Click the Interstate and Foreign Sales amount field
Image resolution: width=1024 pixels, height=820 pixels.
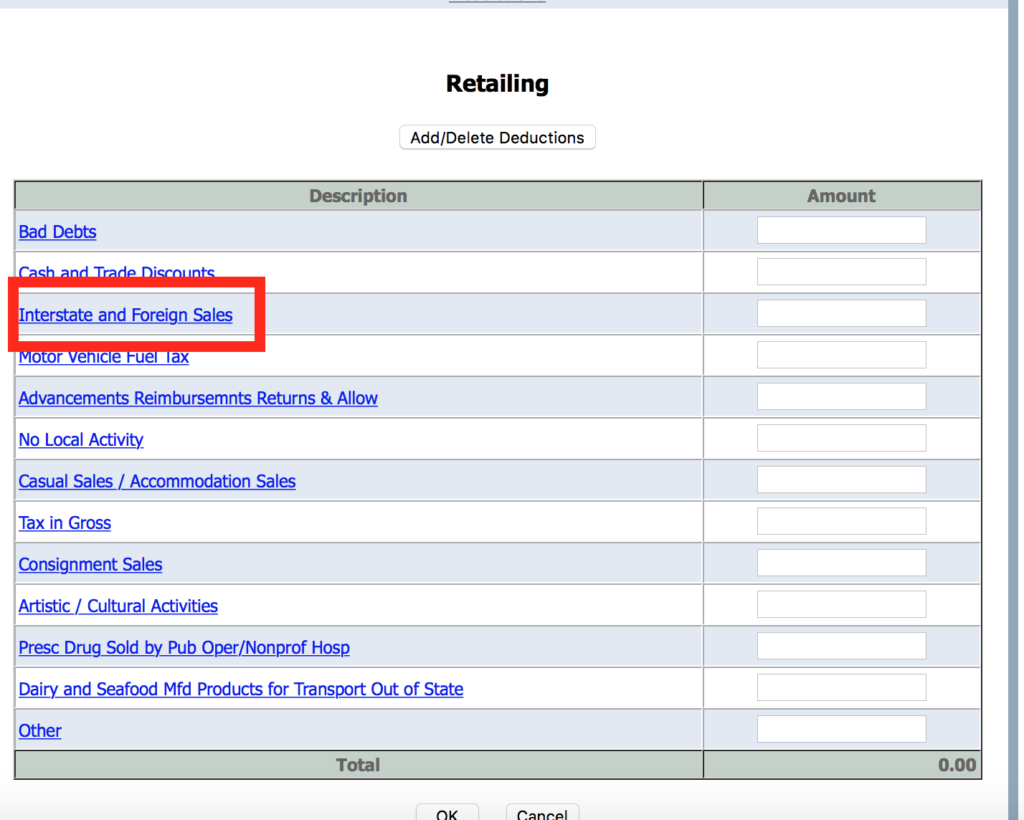tap(841, 314)
